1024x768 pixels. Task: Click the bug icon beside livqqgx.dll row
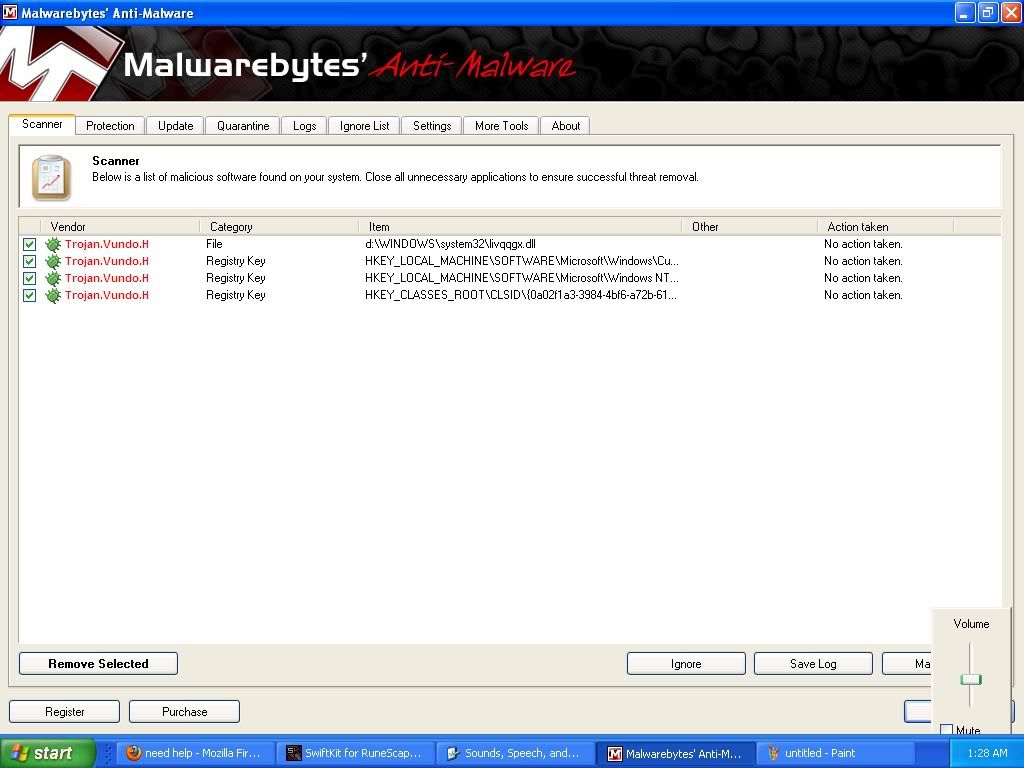click(x=53, y=244)
